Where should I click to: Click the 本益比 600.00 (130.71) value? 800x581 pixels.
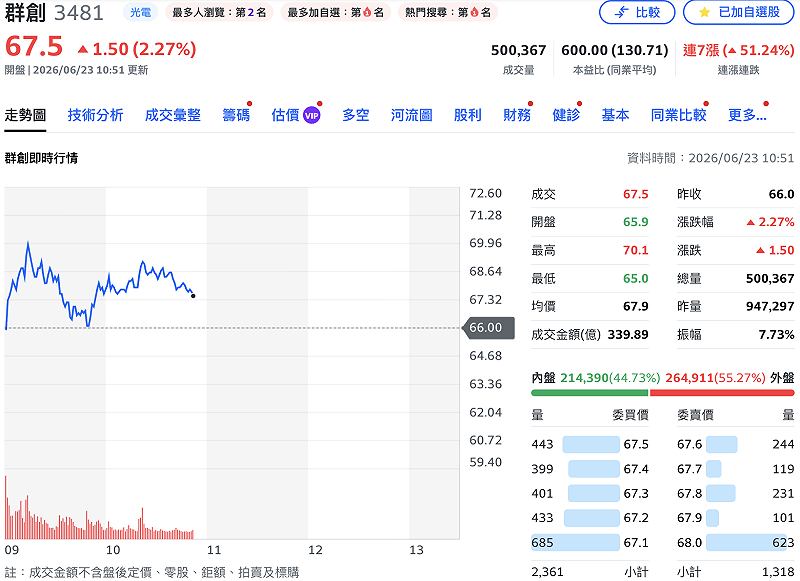tap(614, 50)
